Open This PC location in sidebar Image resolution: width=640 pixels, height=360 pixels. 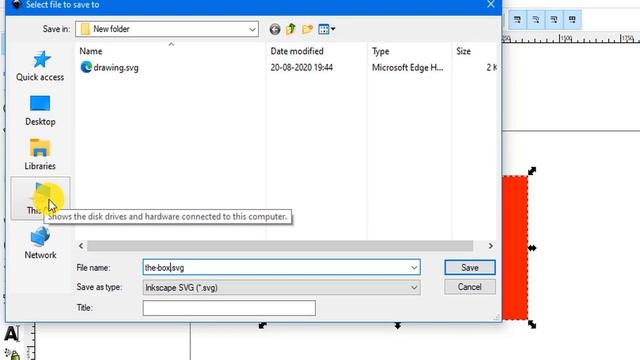(x=40, y=199)
